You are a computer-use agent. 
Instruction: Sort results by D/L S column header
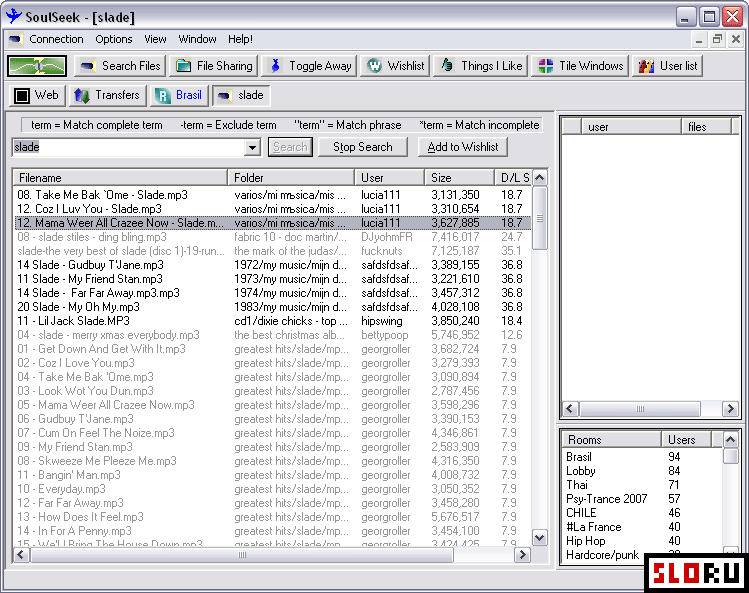tap(513, 178)
